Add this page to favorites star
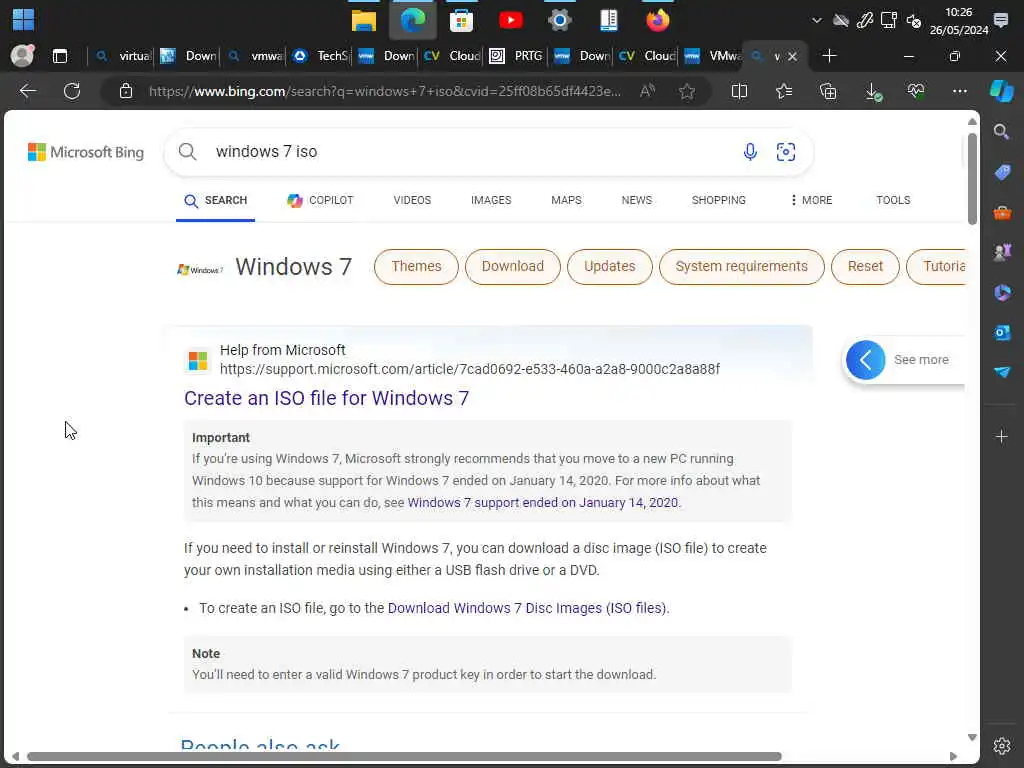The width and height of the screenshot is (1024, 768). pos(686,91)
